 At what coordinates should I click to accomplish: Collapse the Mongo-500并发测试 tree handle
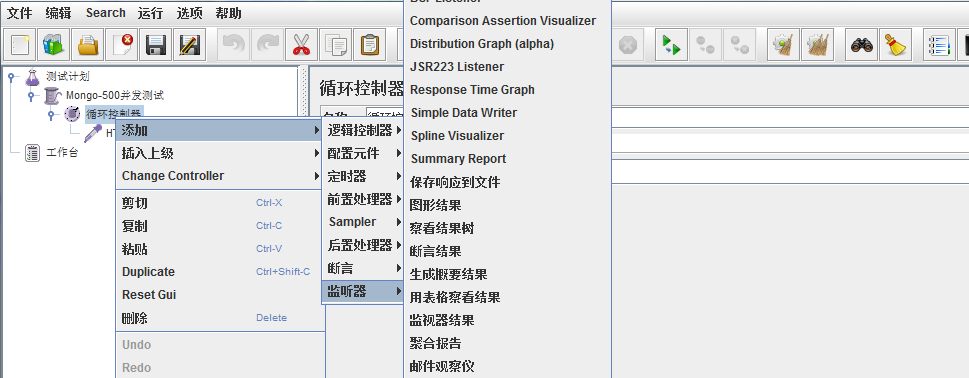pos(31,96)
